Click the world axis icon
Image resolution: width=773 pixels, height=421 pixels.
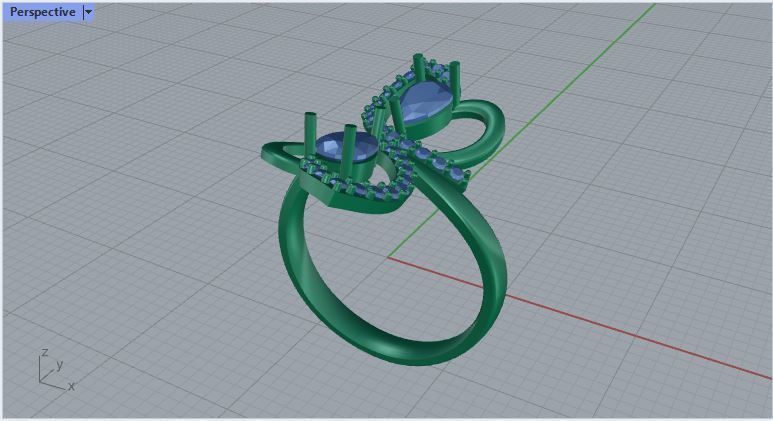tap(56, 370)
